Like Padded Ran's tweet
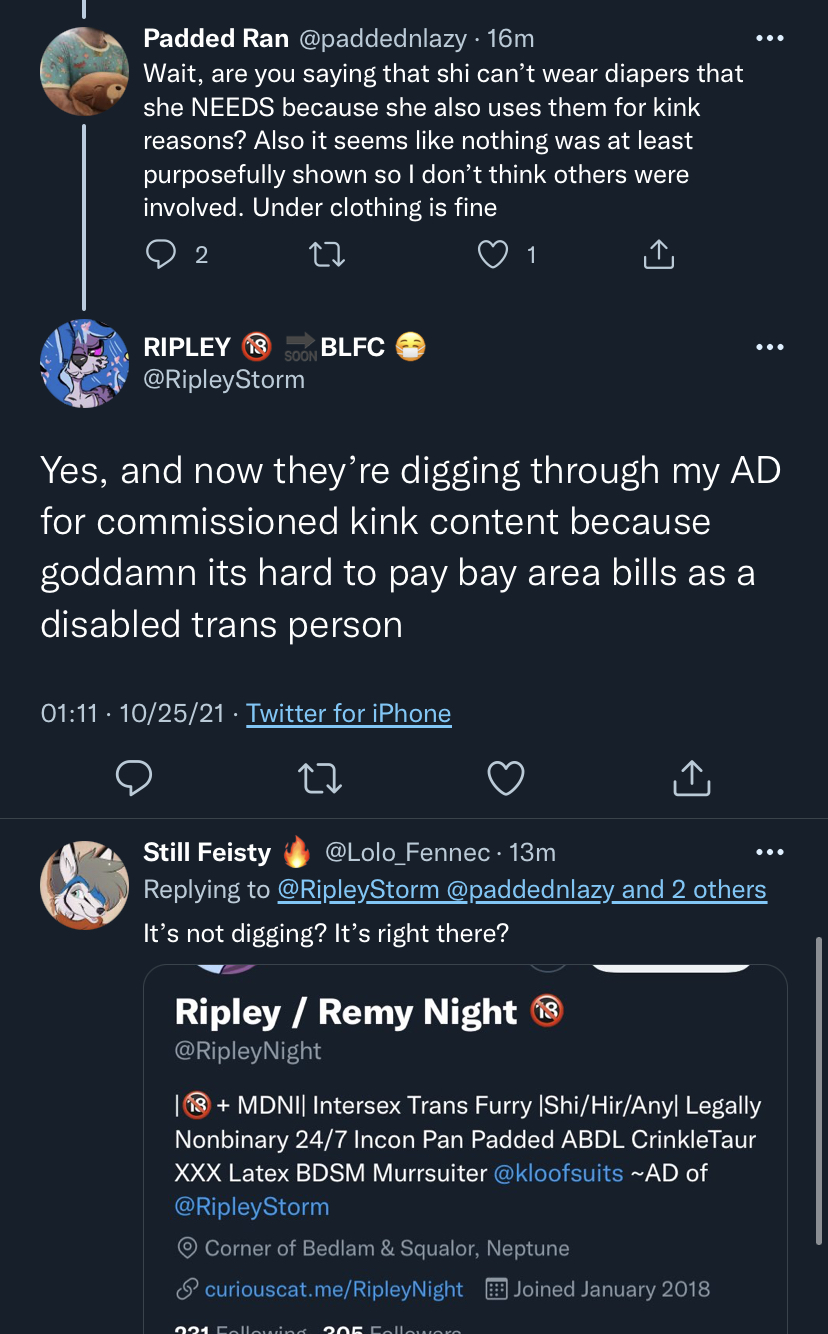 [x=493, y=255]
